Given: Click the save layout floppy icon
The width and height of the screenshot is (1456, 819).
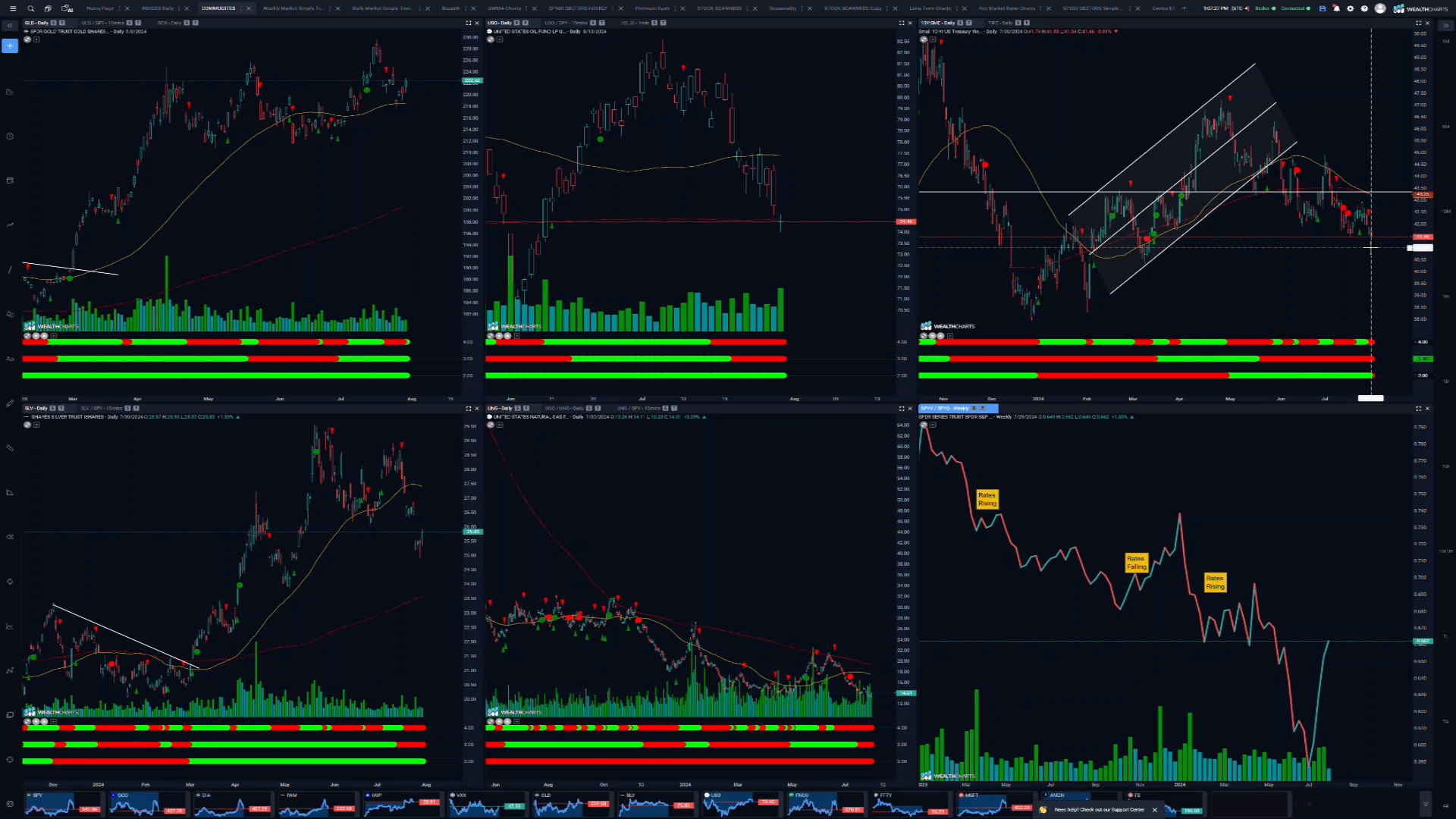Looking at the screenshot, I should tap(1323, 8).
